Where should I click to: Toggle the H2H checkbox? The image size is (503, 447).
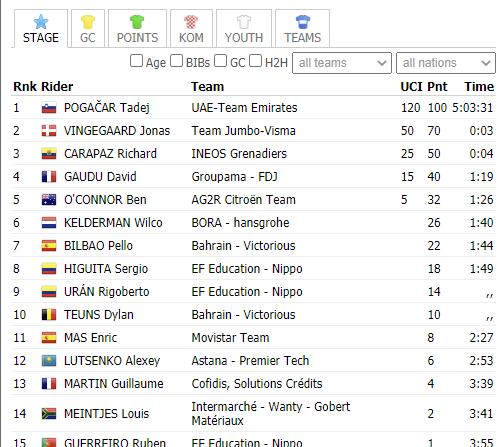pos(255,61)
